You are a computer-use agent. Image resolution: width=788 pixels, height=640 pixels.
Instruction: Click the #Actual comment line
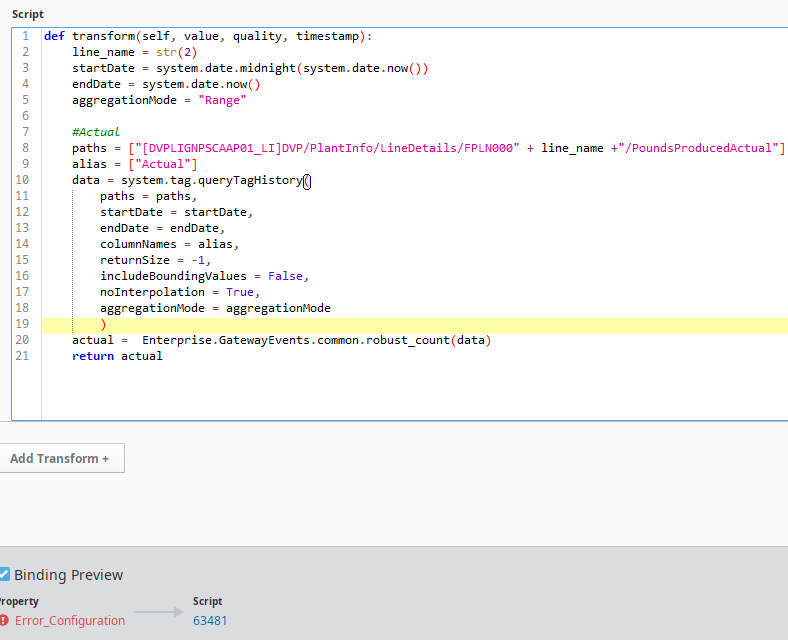pos(96,132)
